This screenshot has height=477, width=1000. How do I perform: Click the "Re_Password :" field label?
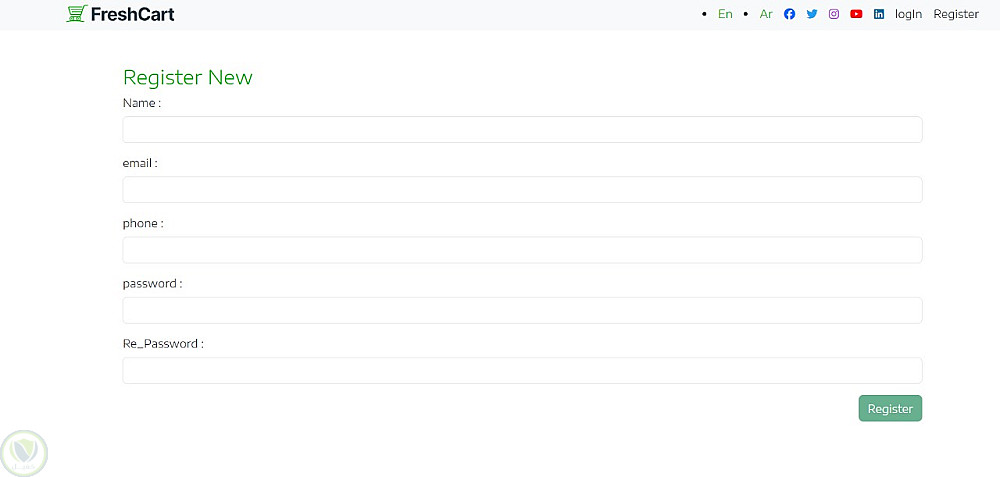point(163,343)
